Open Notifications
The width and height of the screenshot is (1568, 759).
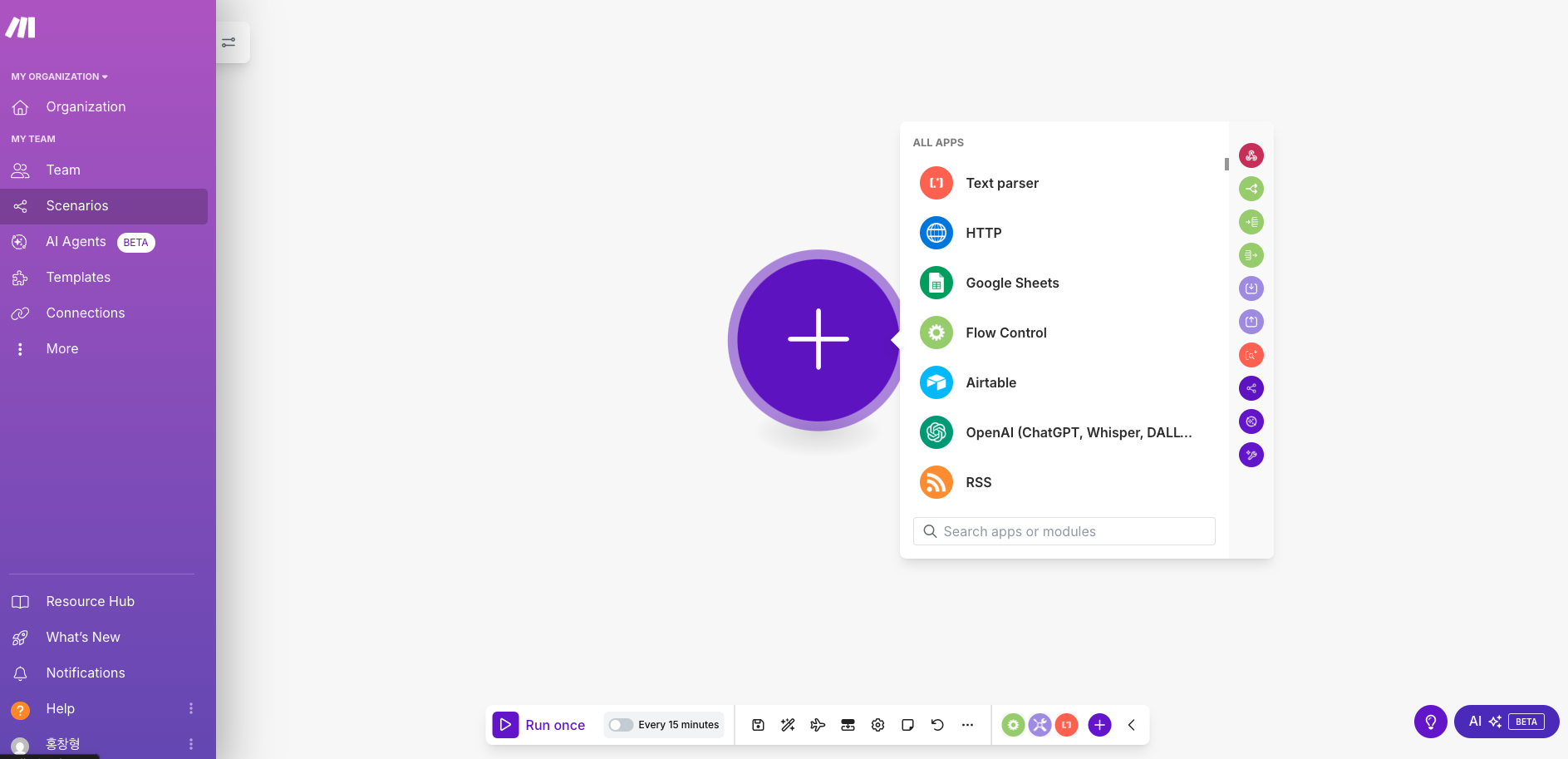104,673
